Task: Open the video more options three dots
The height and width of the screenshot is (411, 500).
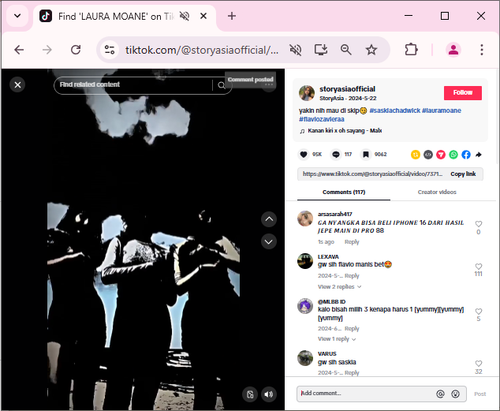Action: [x=269, y=85]
